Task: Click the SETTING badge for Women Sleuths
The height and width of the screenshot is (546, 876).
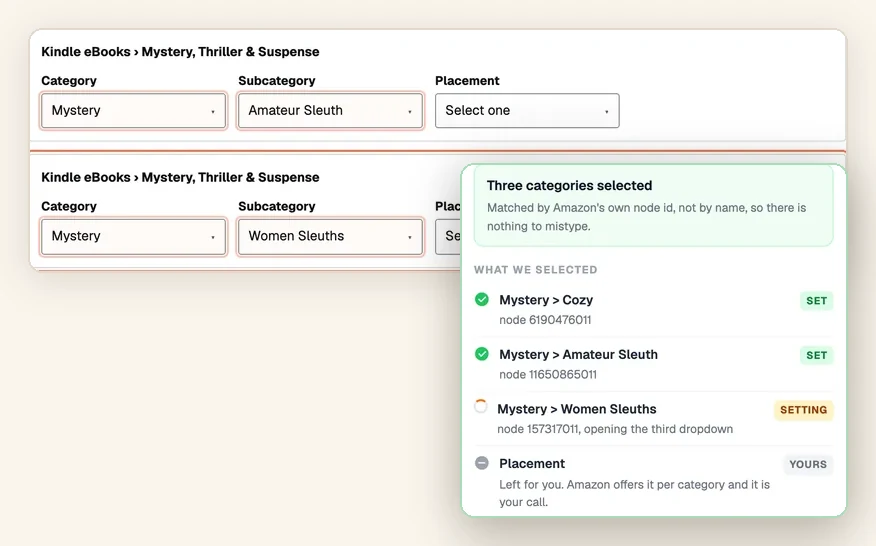Action: 803,410
